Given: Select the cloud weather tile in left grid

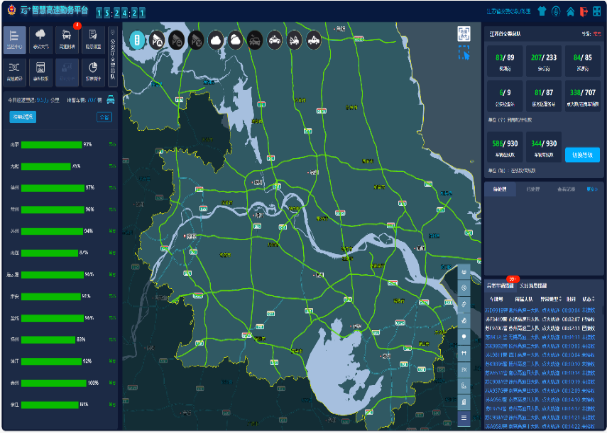Looking at the screenshot, I should tap(41, 42).
